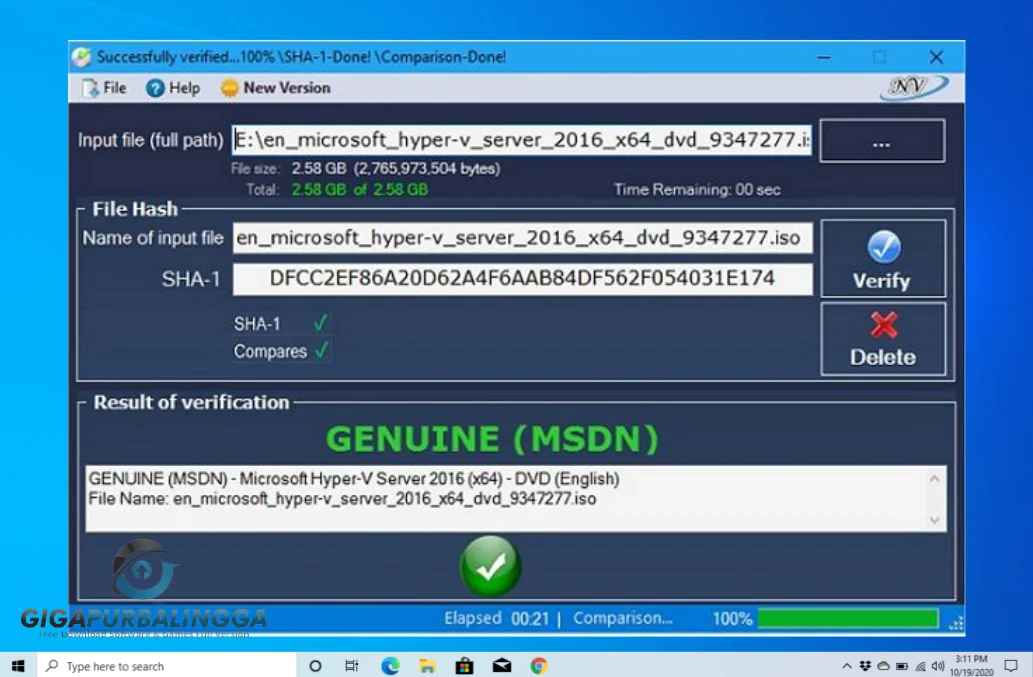
Task: Click the large green checkmark badge
Action: click(x=490, y=567)
